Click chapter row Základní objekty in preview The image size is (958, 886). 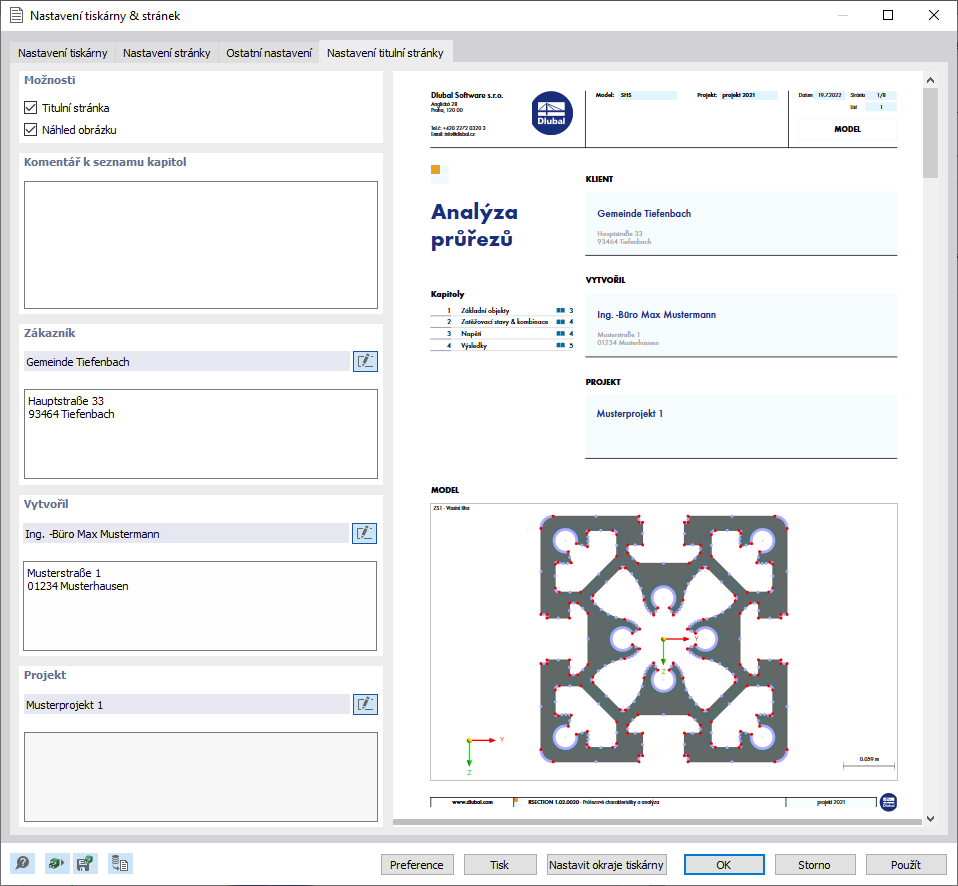[x=502, y=310]
